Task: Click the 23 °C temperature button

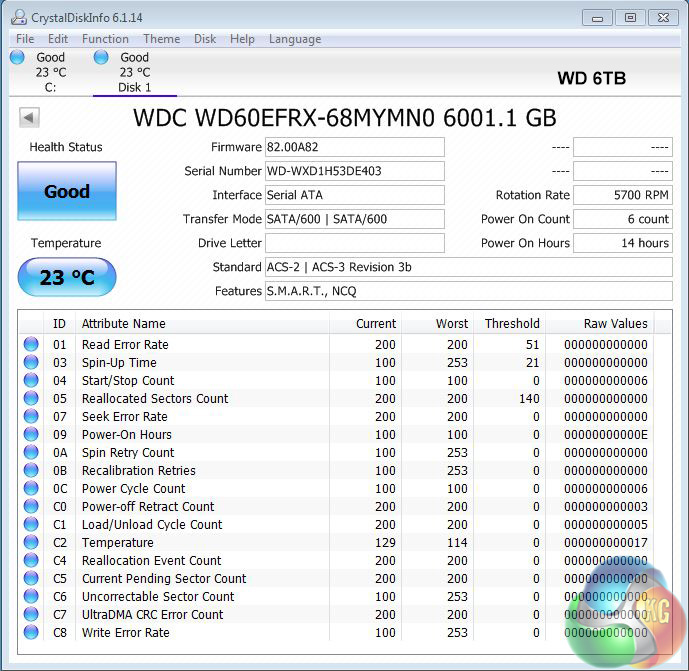Action: (67, 277)
